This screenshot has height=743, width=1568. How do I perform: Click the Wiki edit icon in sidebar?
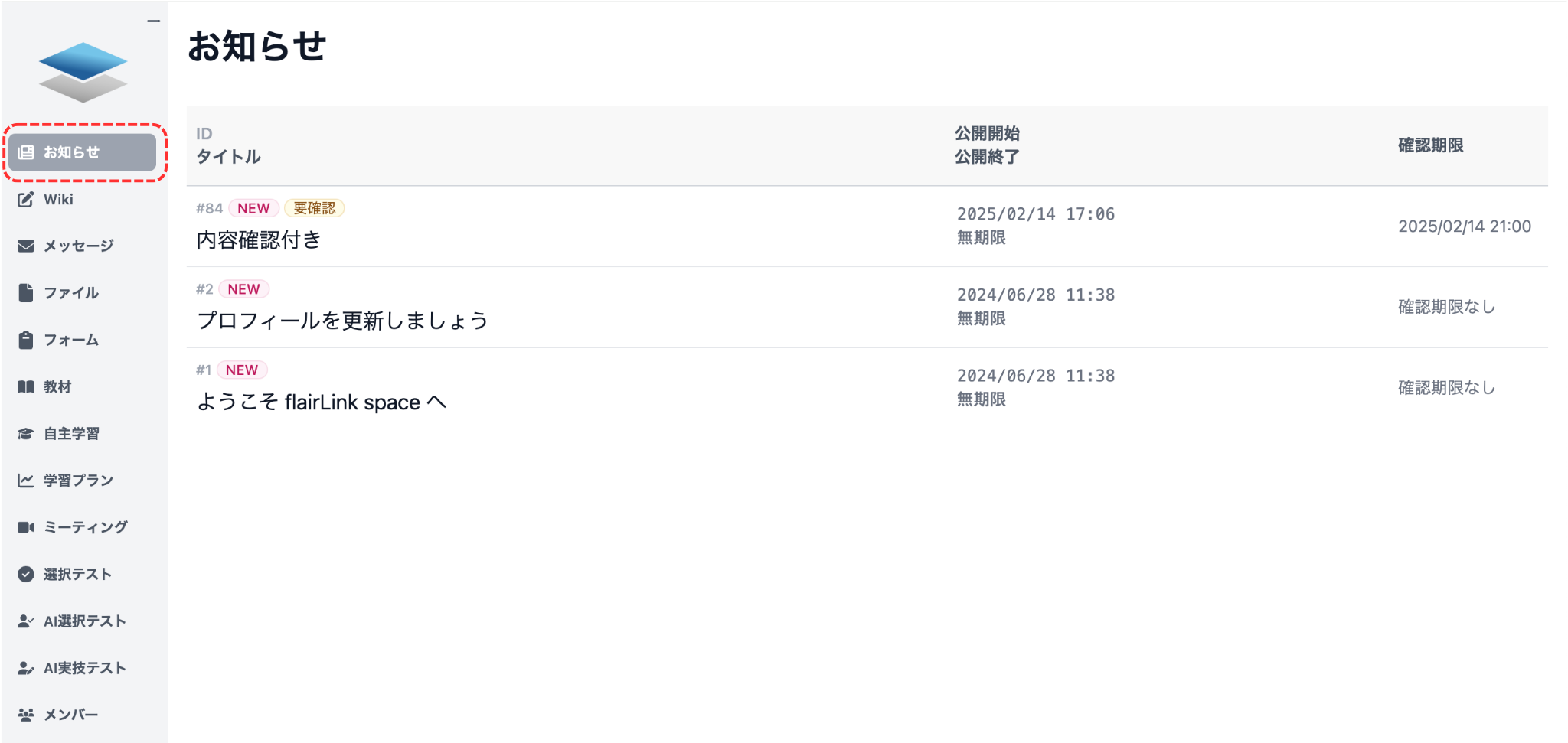pyautogui.click(x=26, y=200)
